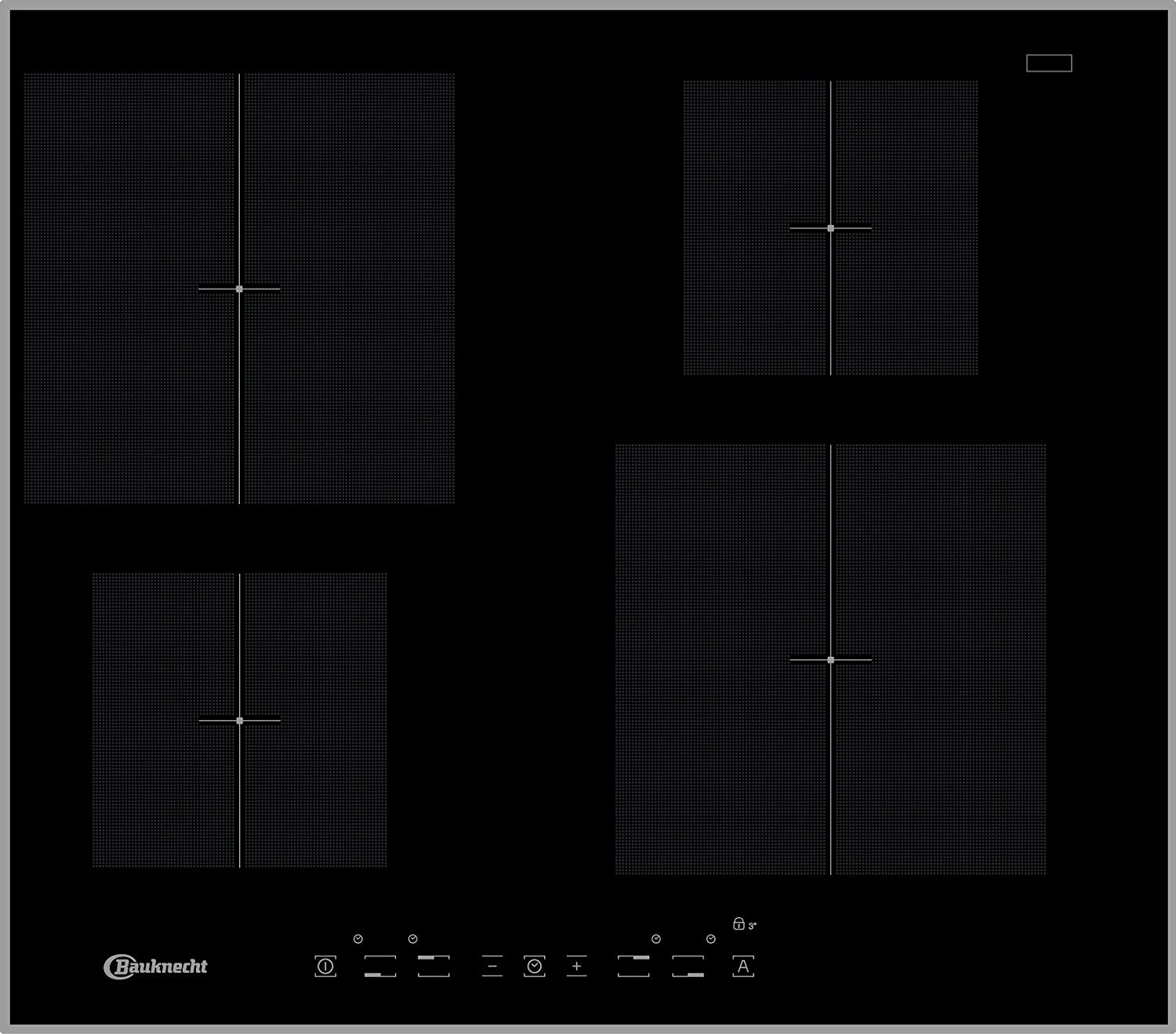Click center cross of small front-left zone
The width and height of the screenshot is (1176, 1034).
[x=239, y=720]
